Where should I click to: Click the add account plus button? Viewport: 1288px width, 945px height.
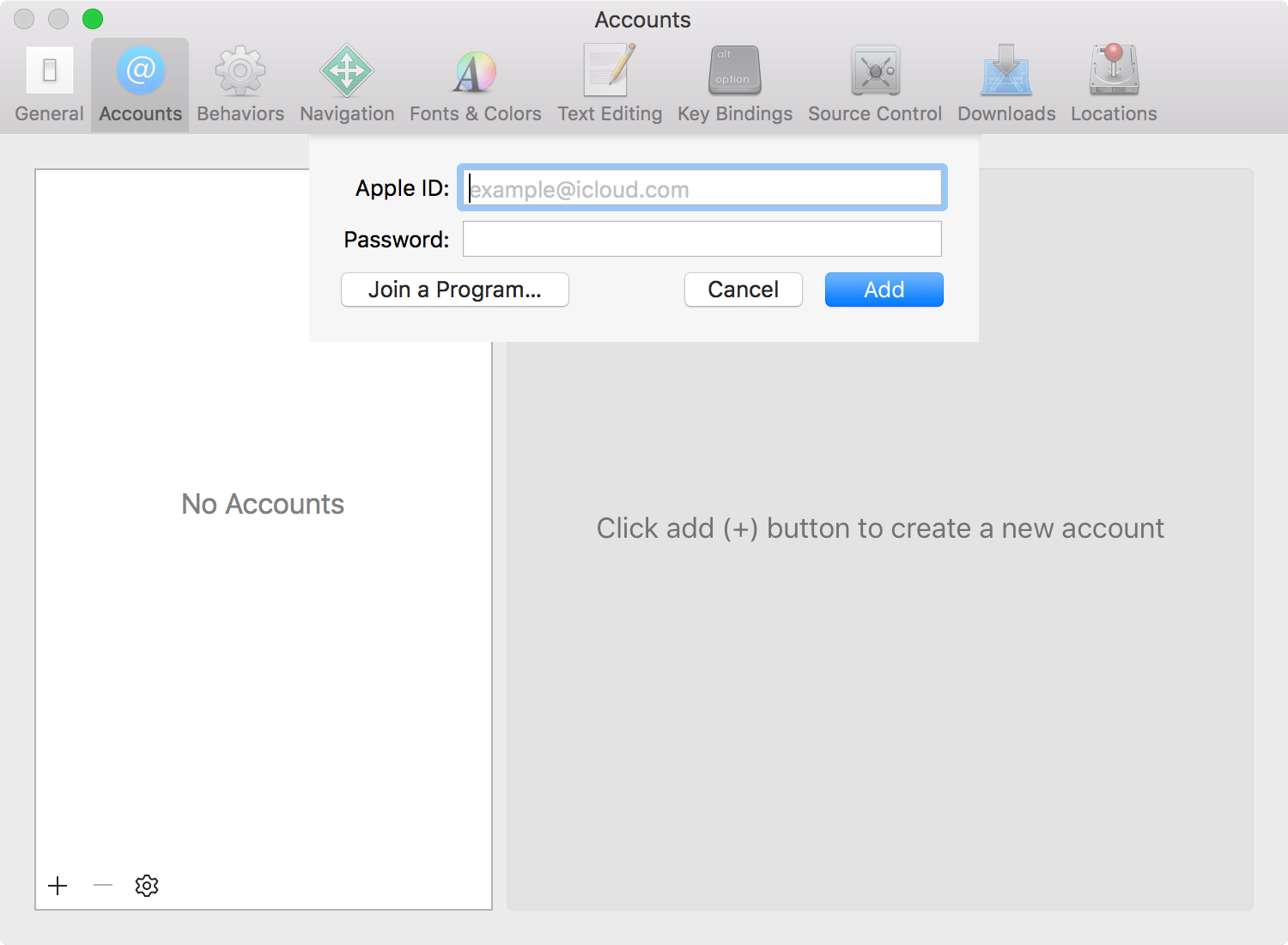click(58, 886)
